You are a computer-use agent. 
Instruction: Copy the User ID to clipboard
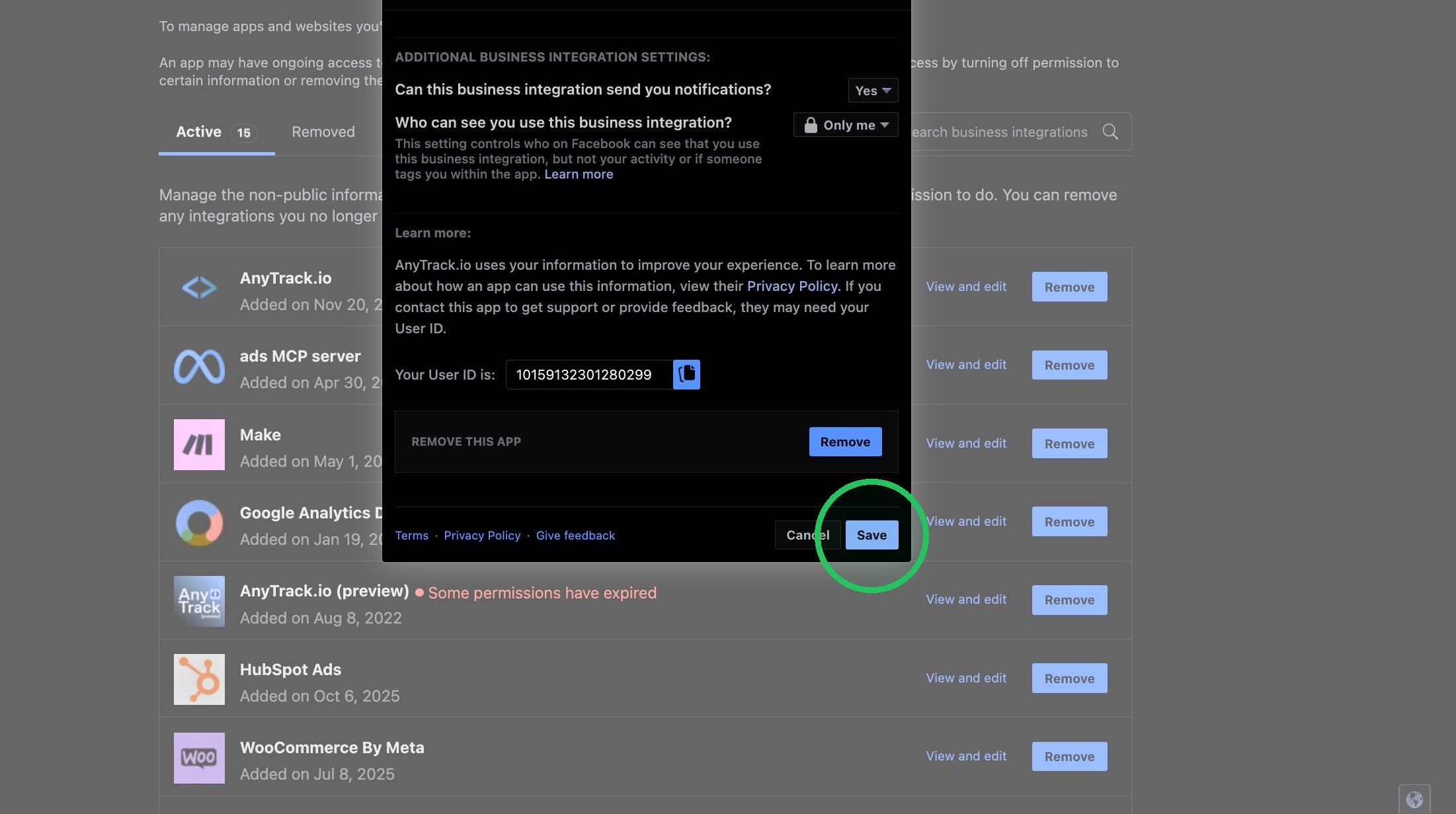point(686,374)
